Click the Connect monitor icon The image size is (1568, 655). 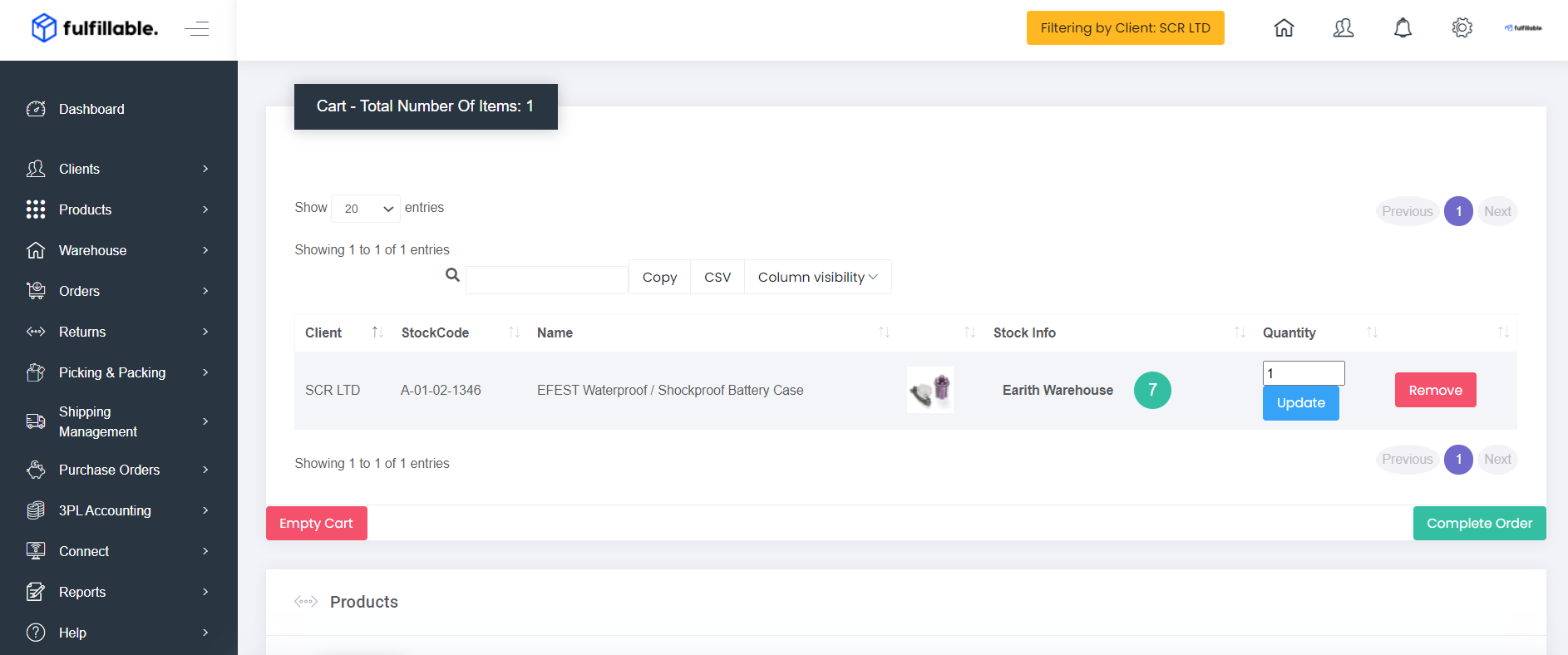(x=36, y=551)
